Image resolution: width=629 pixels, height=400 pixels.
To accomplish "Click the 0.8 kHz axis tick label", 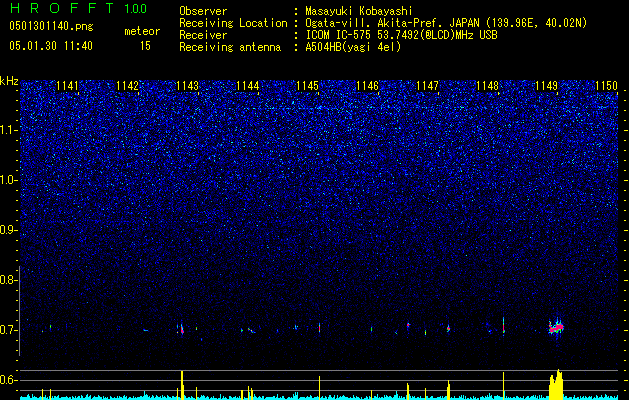I will (x=9, y=280).
